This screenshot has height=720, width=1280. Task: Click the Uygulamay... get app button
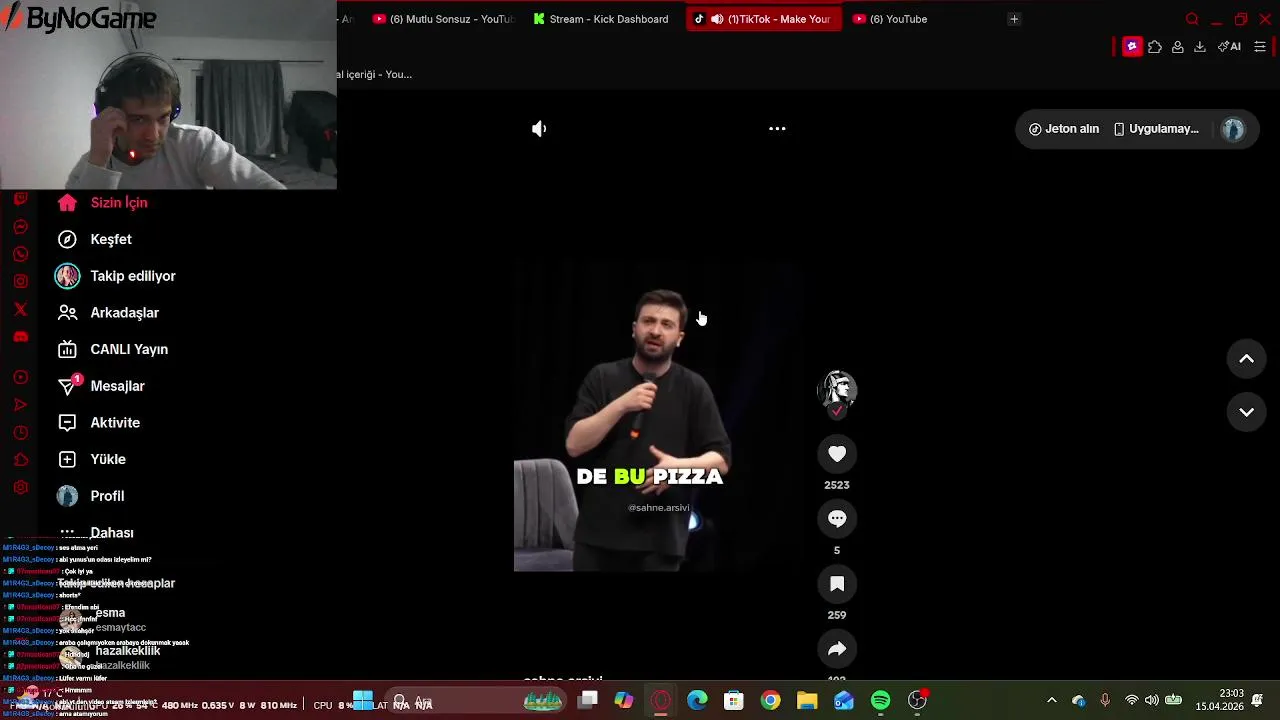1156,129
